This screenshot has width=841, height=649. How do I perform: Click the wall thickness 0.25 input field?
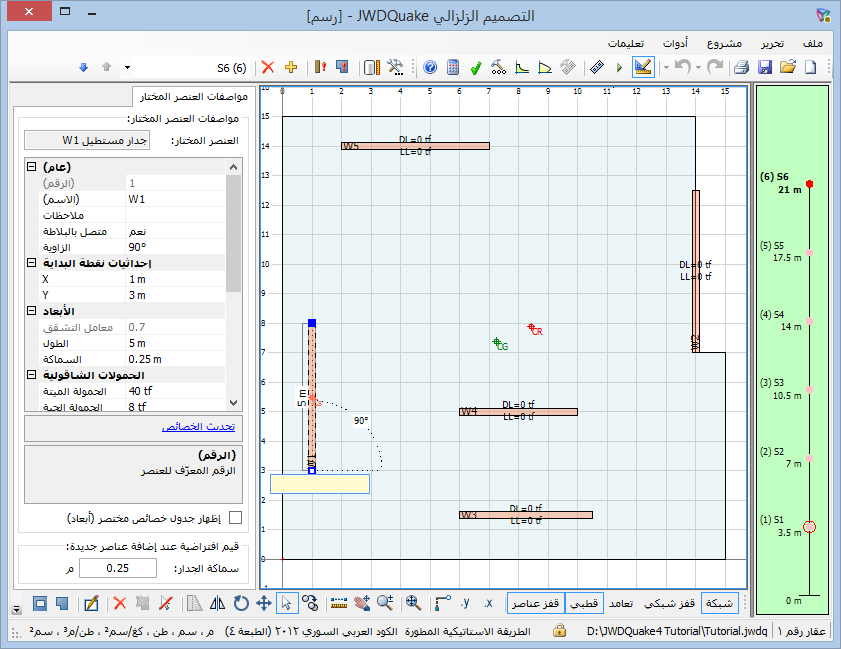(x=118, y=568)
